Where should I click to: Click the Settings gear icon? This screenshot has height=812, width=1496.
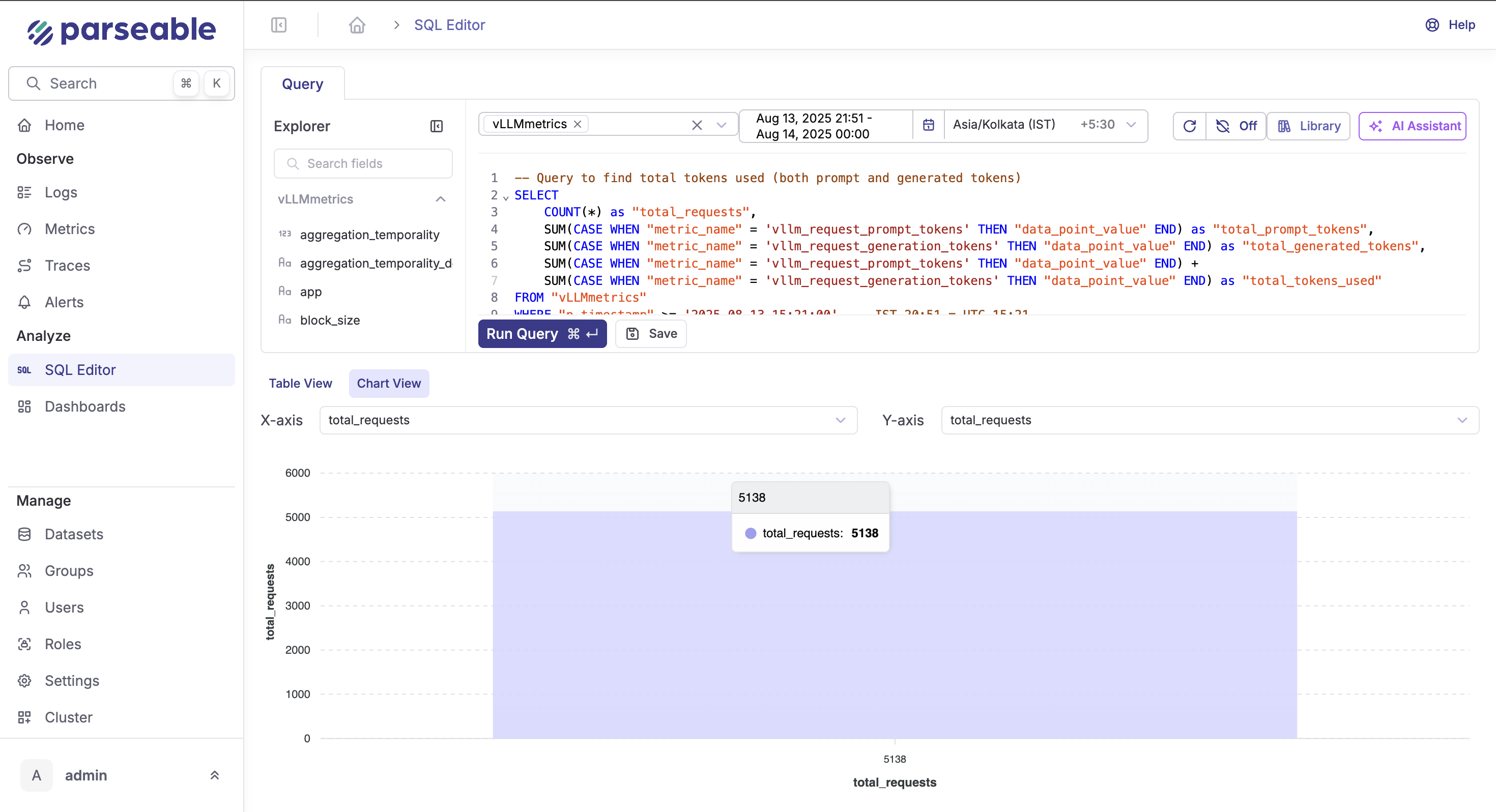coord(24,681)
